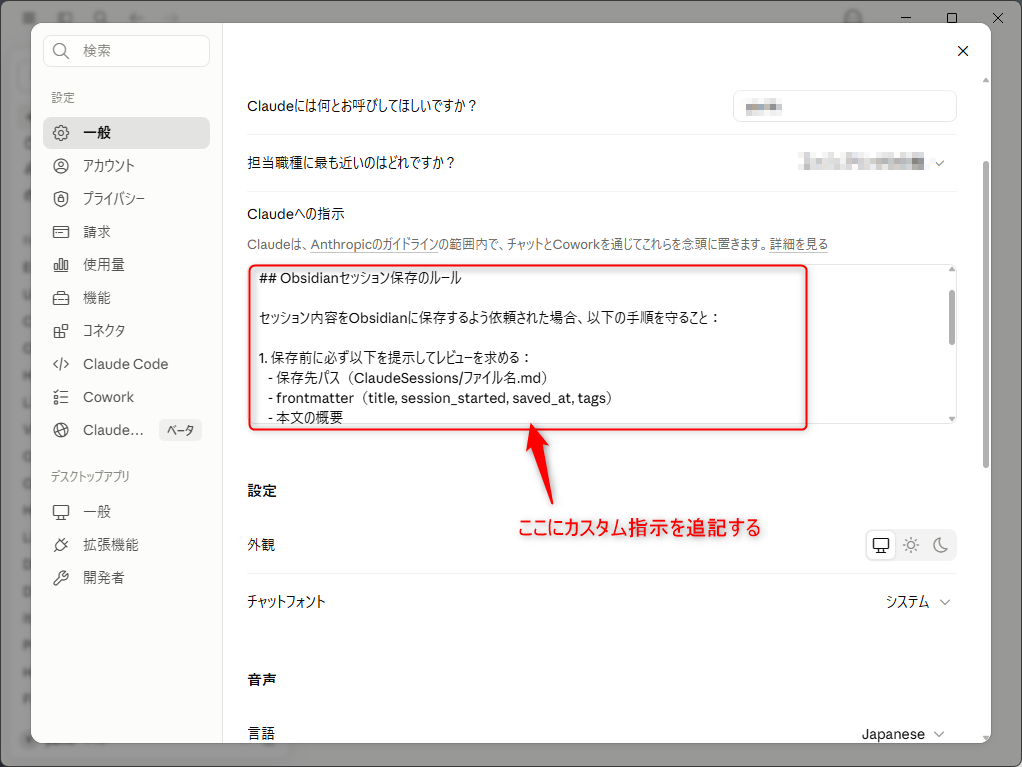
Task: Click the ベータ badge next to Claude…
Action: [x=181, y=430]
